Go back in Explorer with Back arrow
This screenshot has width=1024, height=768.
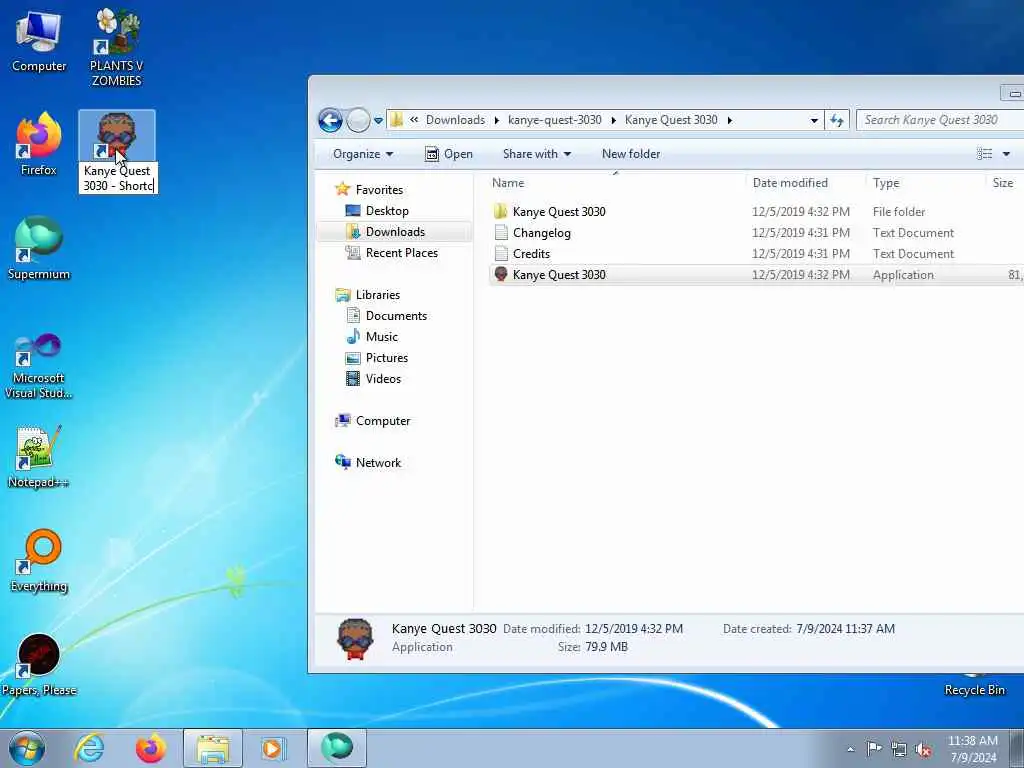coord(330,120)
